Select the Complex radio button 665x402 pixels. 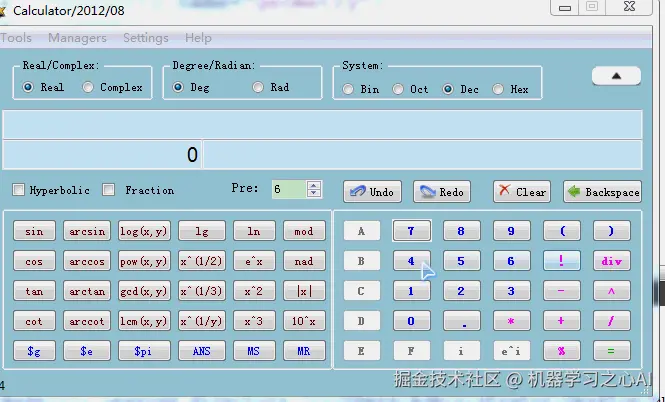click(x=88, y=87)
